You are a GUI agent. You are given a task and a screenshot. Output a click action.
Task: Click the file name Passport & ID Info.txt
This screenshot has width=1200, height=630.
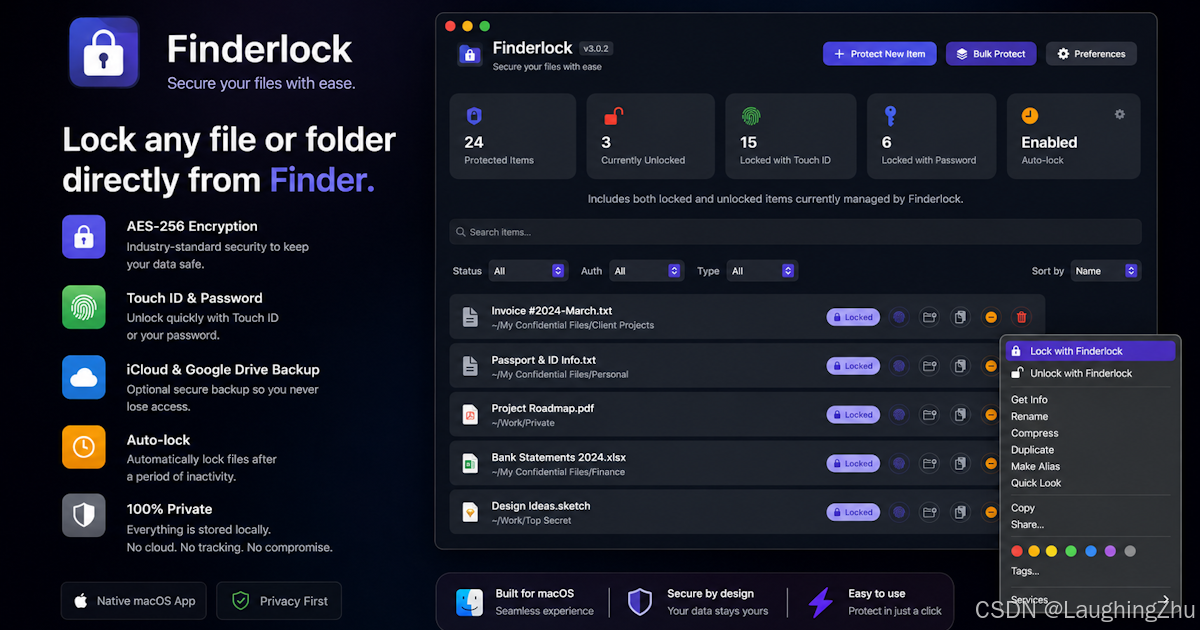pyautogui.click(x=543, y=360)
